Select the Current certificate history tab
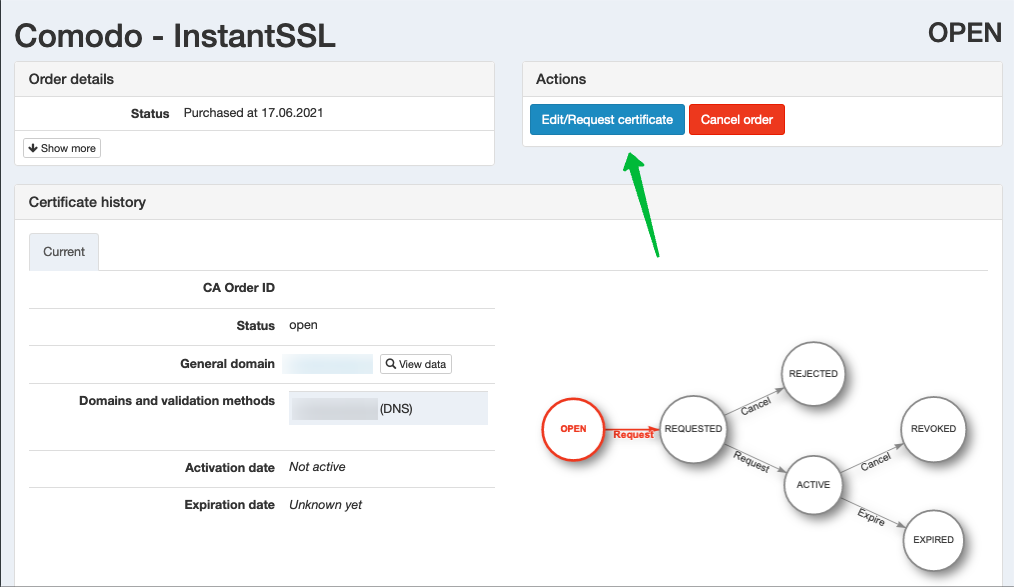This screenshot has height=587, width=1014. click(x=64, y=252)
